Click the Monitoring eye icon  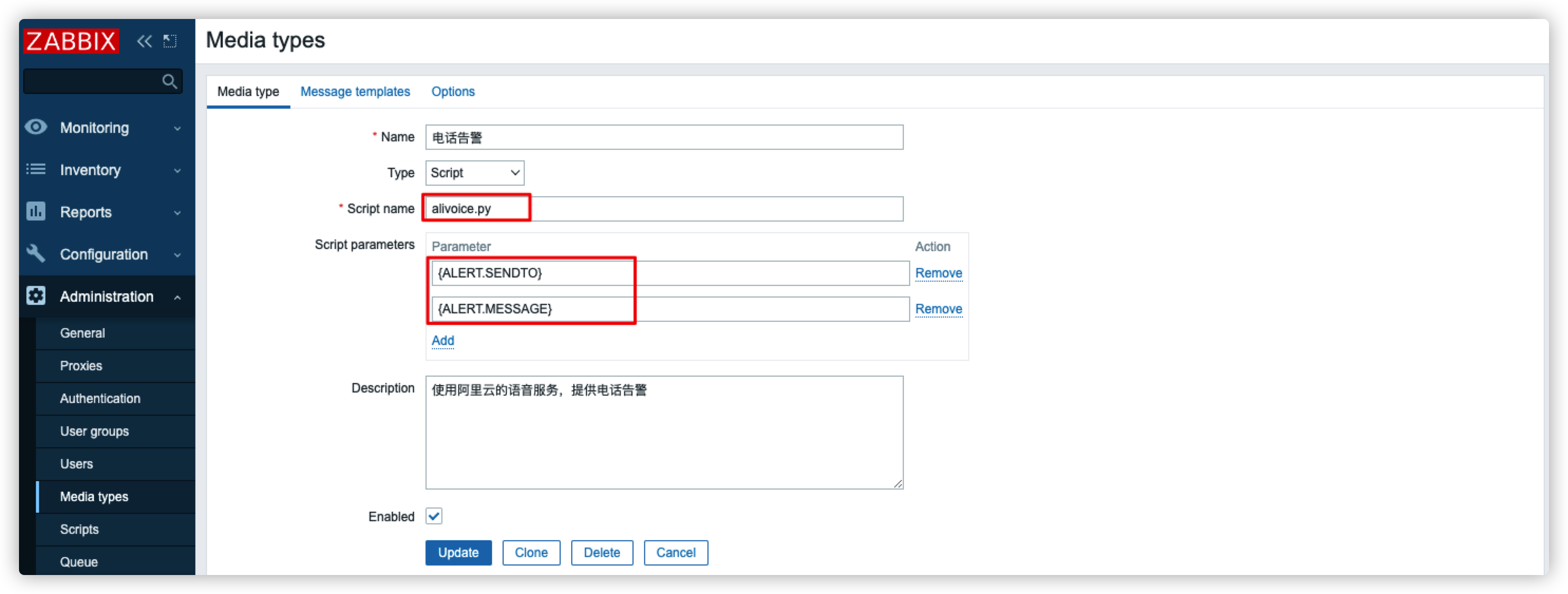(x=36, y=127)
